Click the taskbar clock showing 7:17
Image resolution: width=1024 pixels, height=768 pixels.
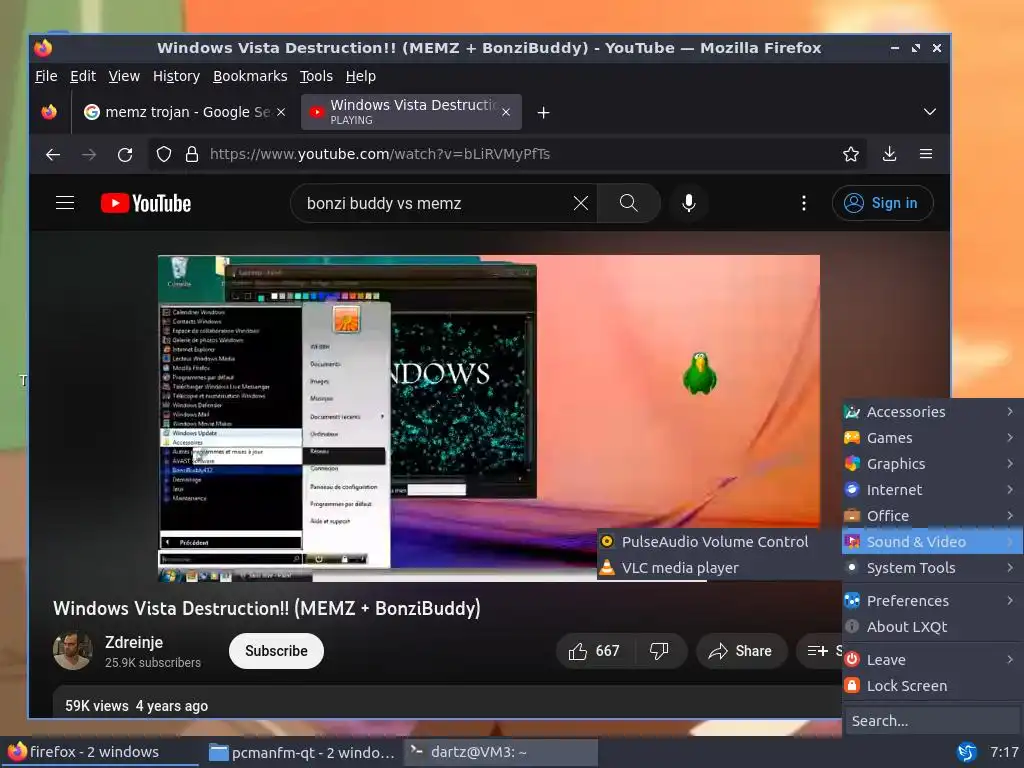click(x=1004, y=752)
